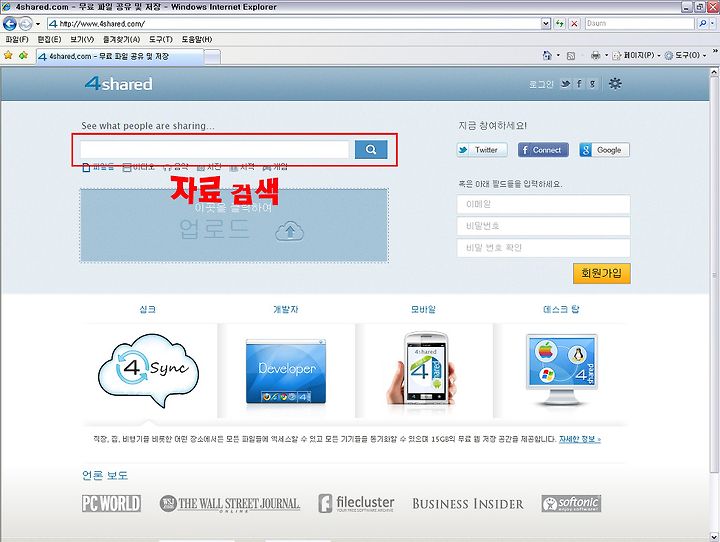Open a new blank tab
Image resolution: width=720 pixels, height=542 pixels.
(x=212, y=57)
